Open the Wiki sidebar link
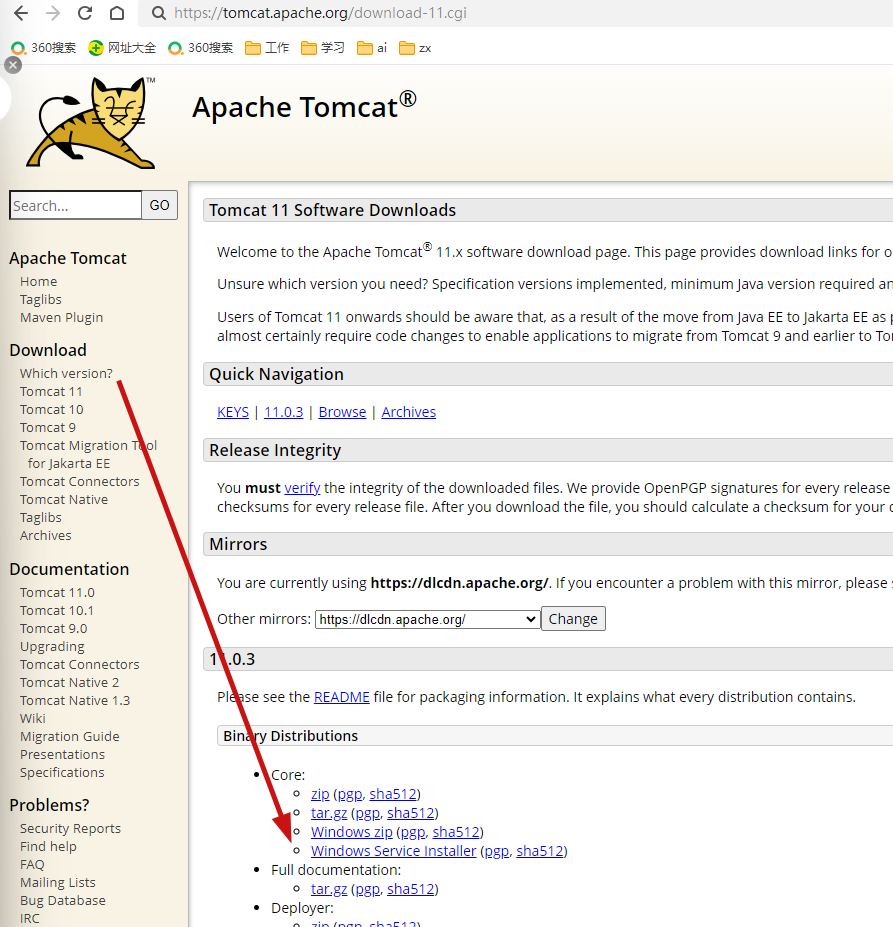The width and height of the screenshot is (893, 927). [x=33, y=718]
